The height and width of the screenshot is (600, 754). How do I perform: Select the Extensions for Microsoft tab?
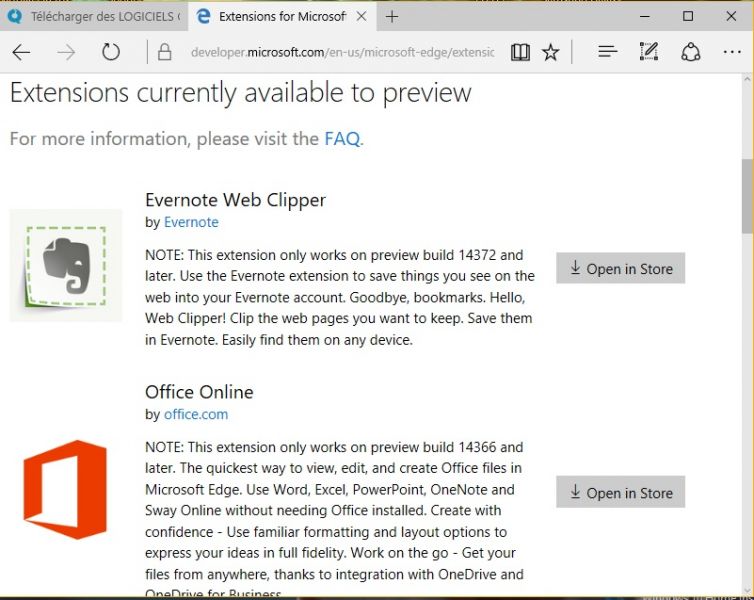(x=282, y=16)
